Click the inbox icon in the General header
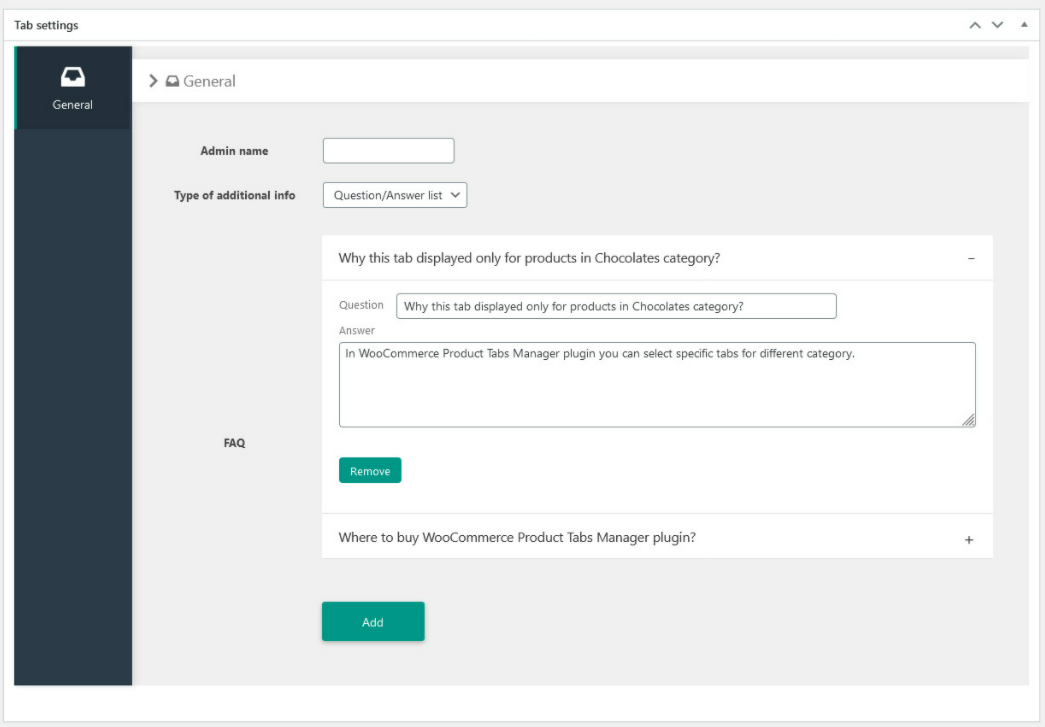Viewport: 1045px width, 727px height. point(173,81)
